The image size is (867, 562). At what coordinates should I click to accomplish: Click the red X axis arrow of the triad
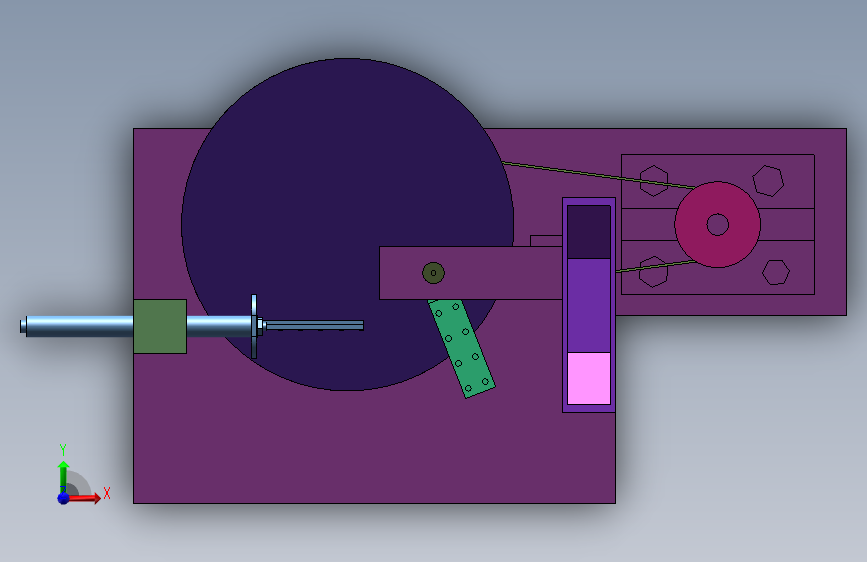[84, 498]
